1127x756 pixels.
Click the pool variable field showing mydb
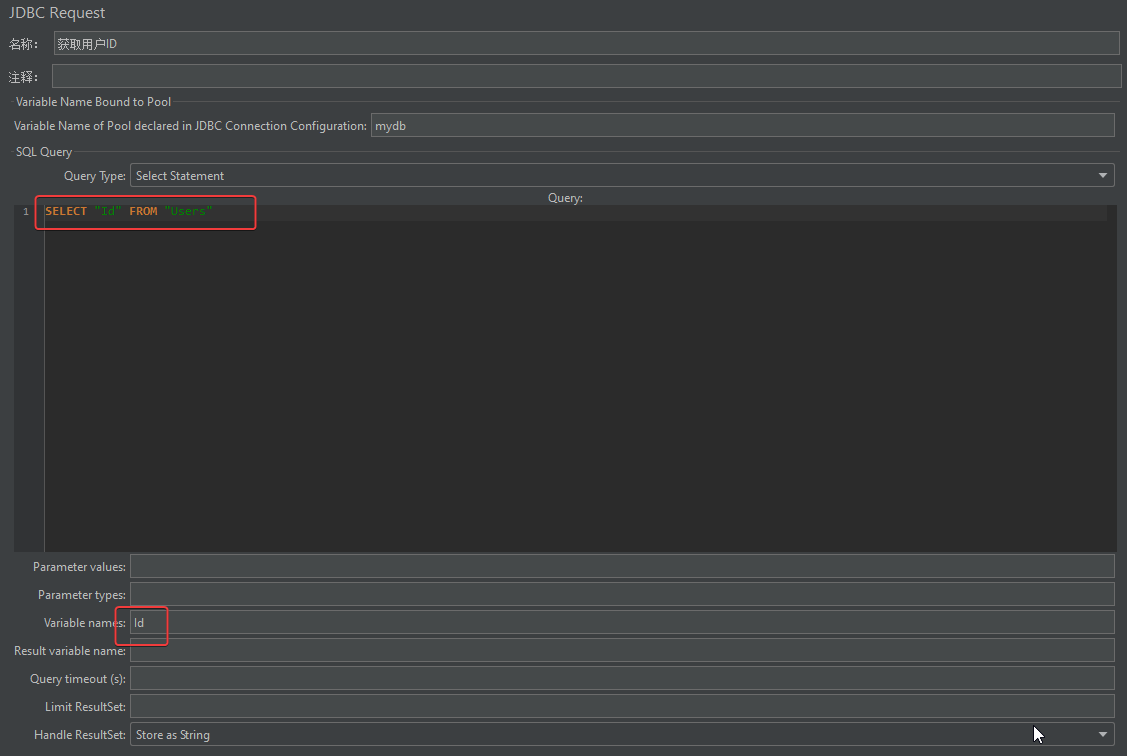[x=741, y=126]
